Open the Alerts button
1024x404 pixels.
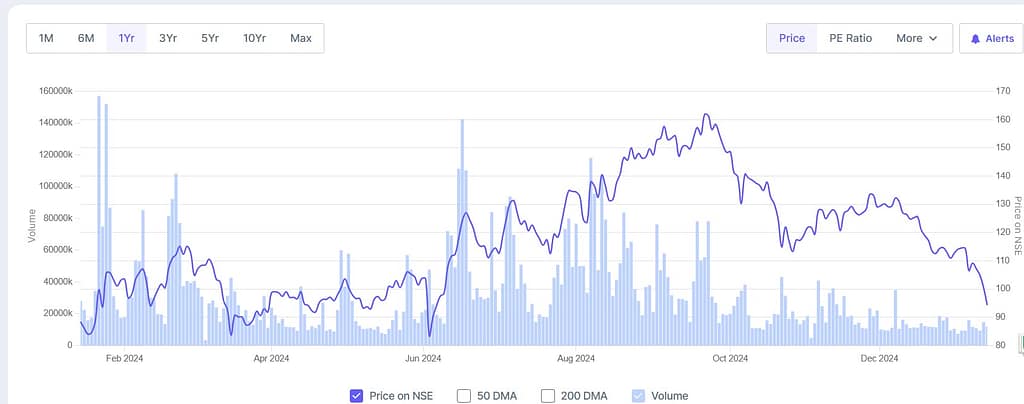tap(992, 39)
